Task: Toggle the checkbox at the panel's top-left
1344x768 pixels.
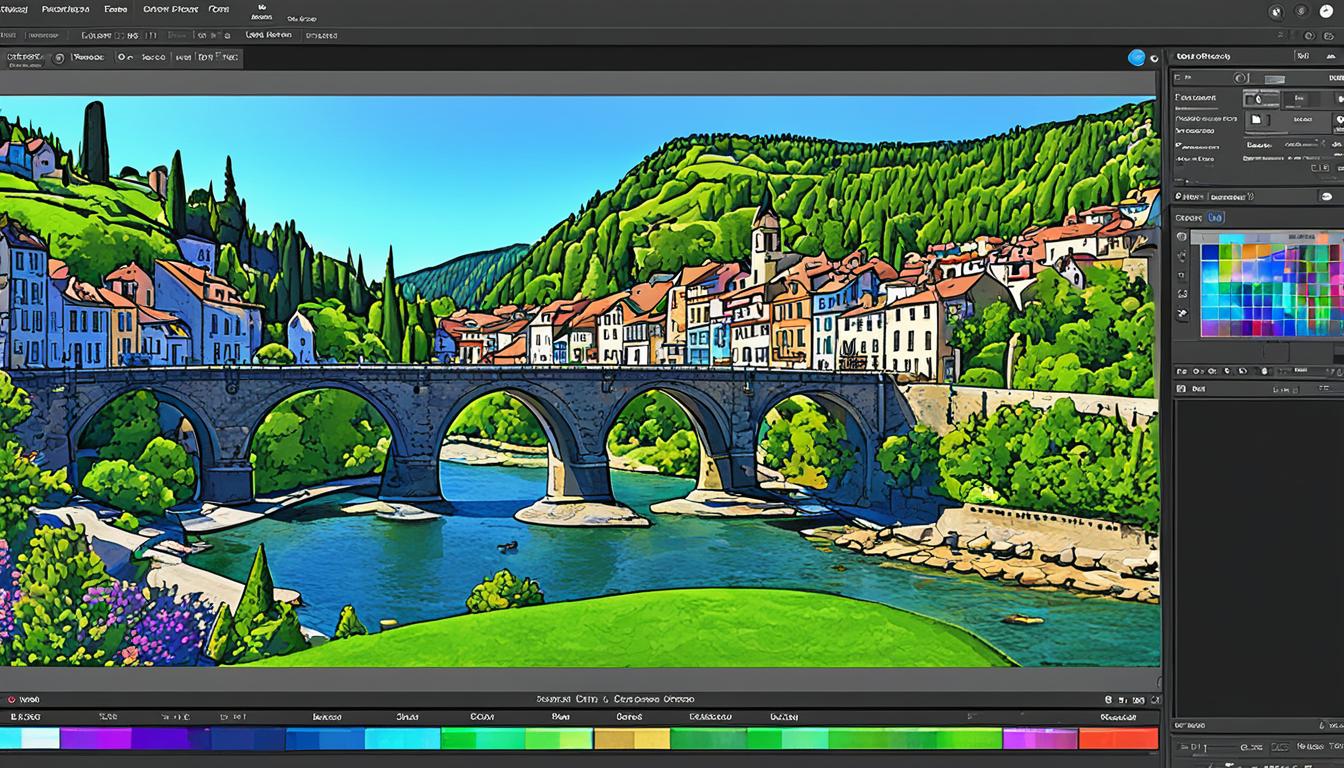Action: pos(1177,76)
